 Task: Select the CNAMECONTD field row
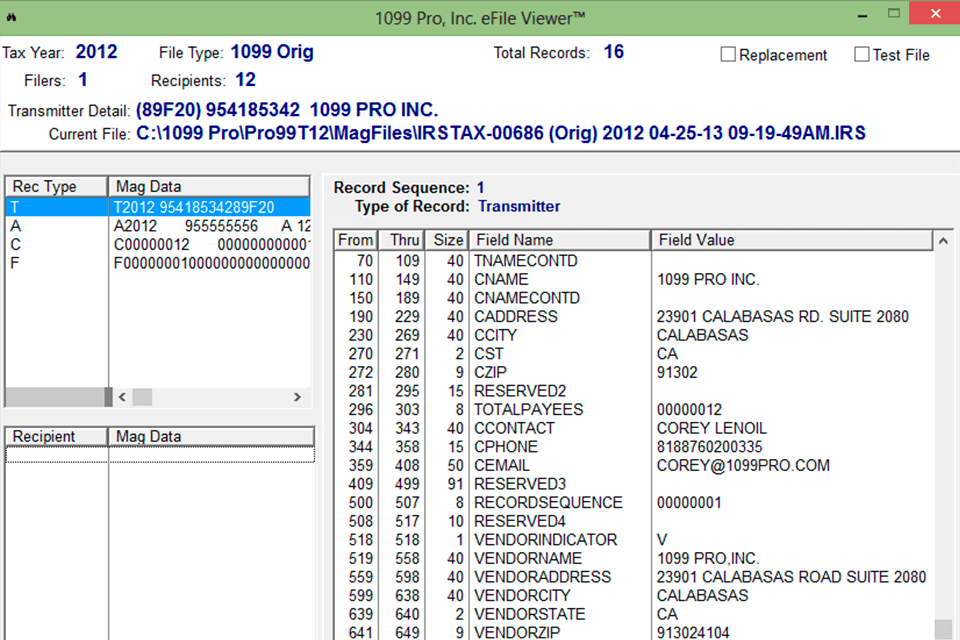[x=634, y=298]
